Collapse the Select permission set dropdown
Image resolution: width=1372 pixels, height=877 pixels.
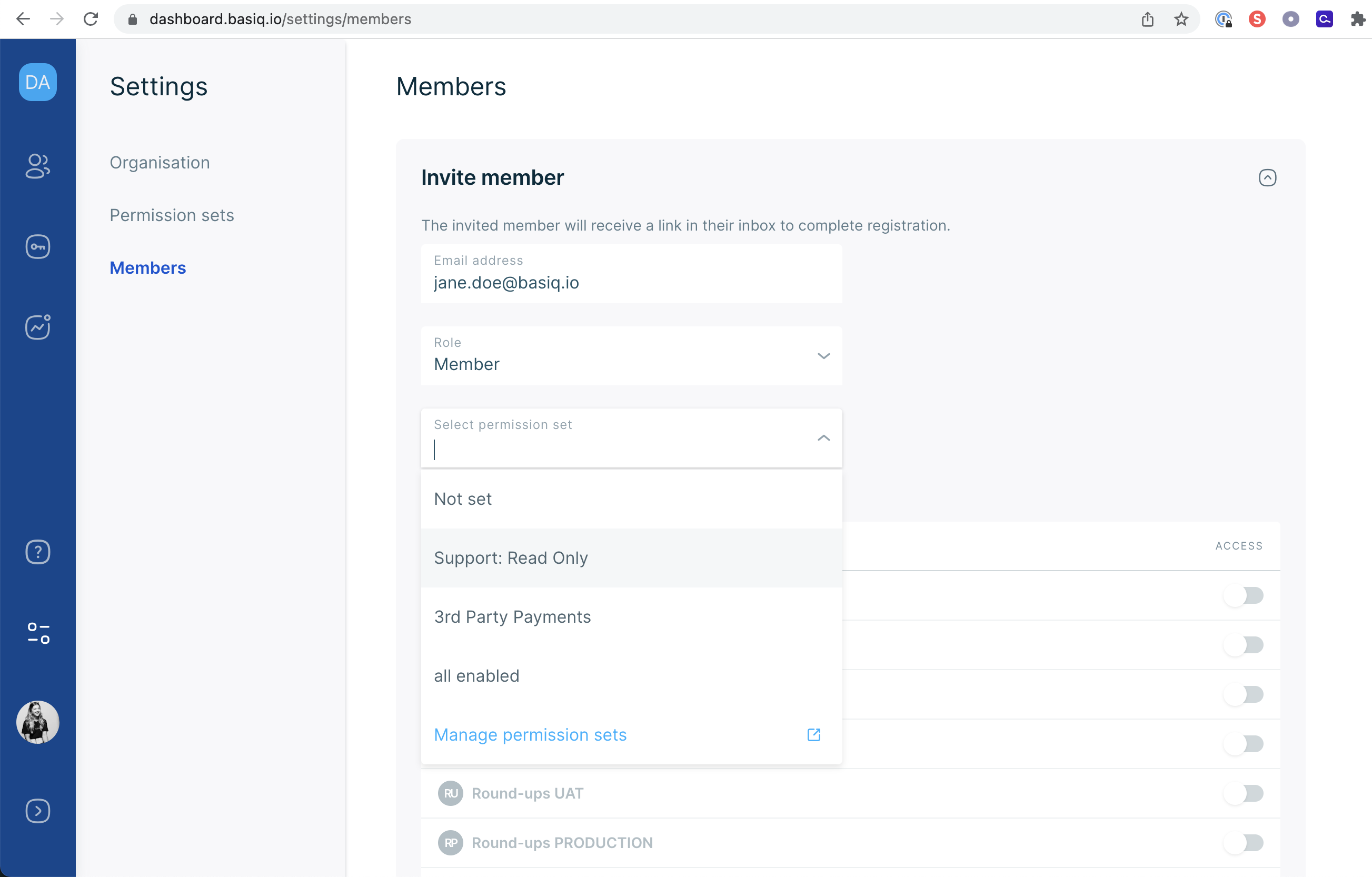823,437
